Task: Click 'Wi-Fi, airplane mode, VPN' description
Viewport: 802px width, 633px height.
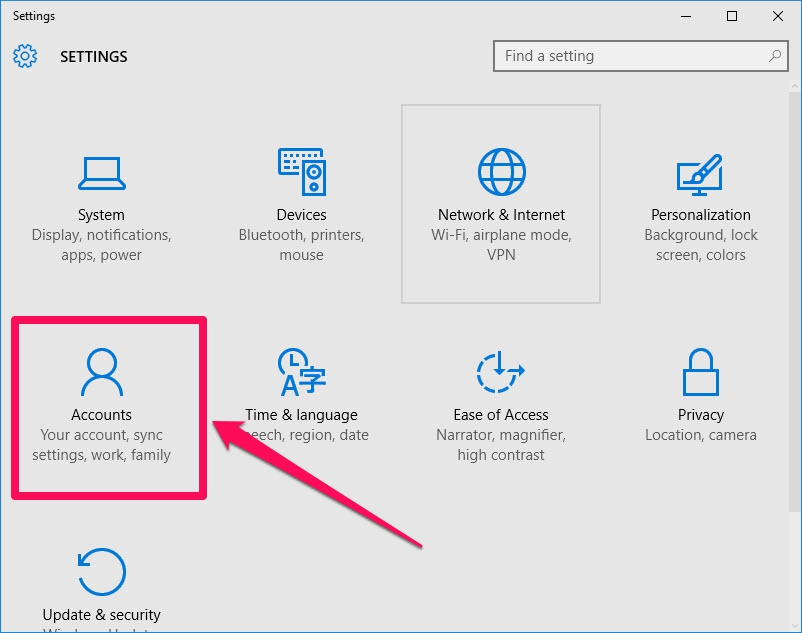Action: click(501, 245)
